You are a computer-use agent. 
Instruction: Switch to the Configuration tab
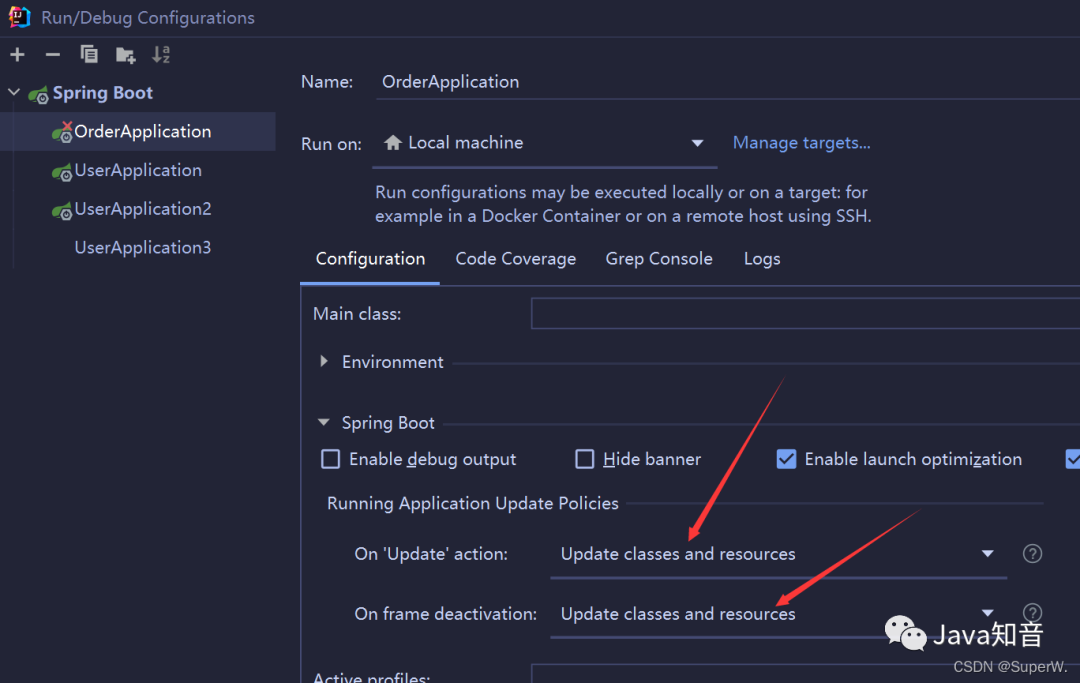(370, 259)
